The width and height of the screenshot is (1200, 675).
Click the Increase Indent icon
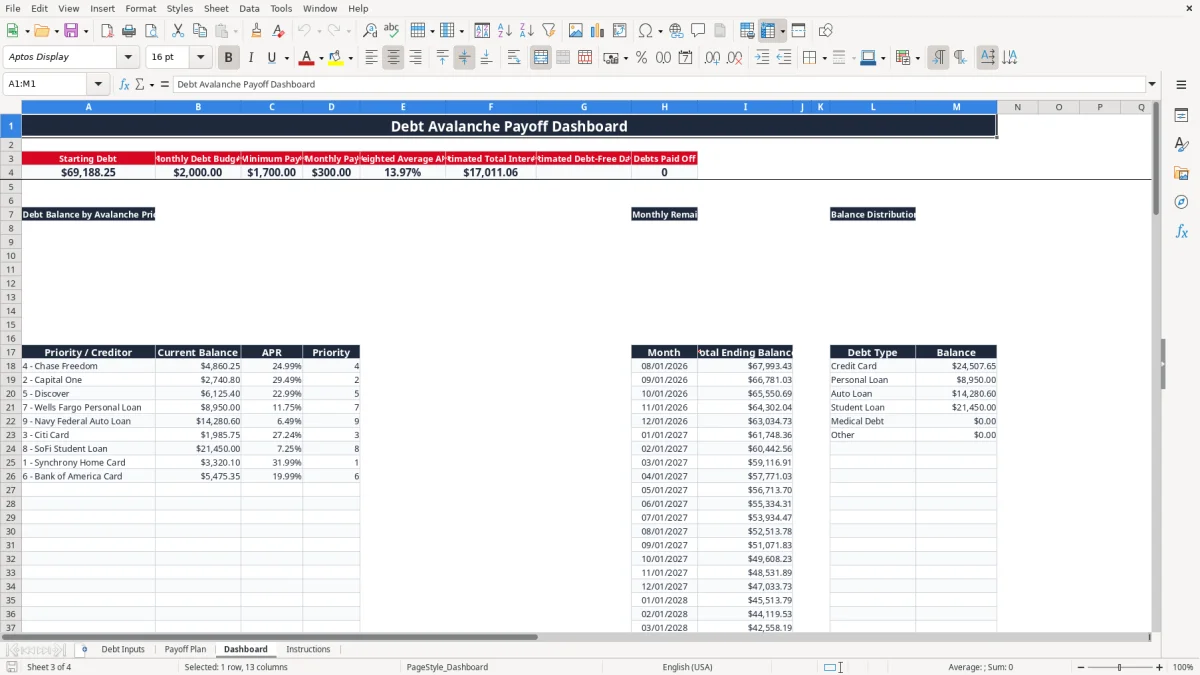click(x=762, y=58)
